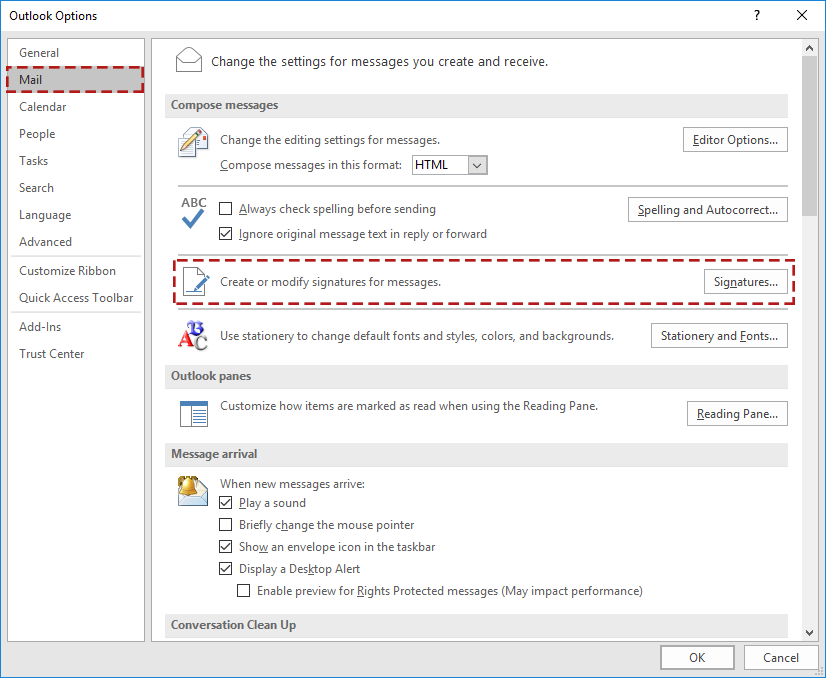This screenshot has height=678, width=826.
Task: Enable Always check spelling before sending
Action: pyautogui.click(x=225, y=209)
